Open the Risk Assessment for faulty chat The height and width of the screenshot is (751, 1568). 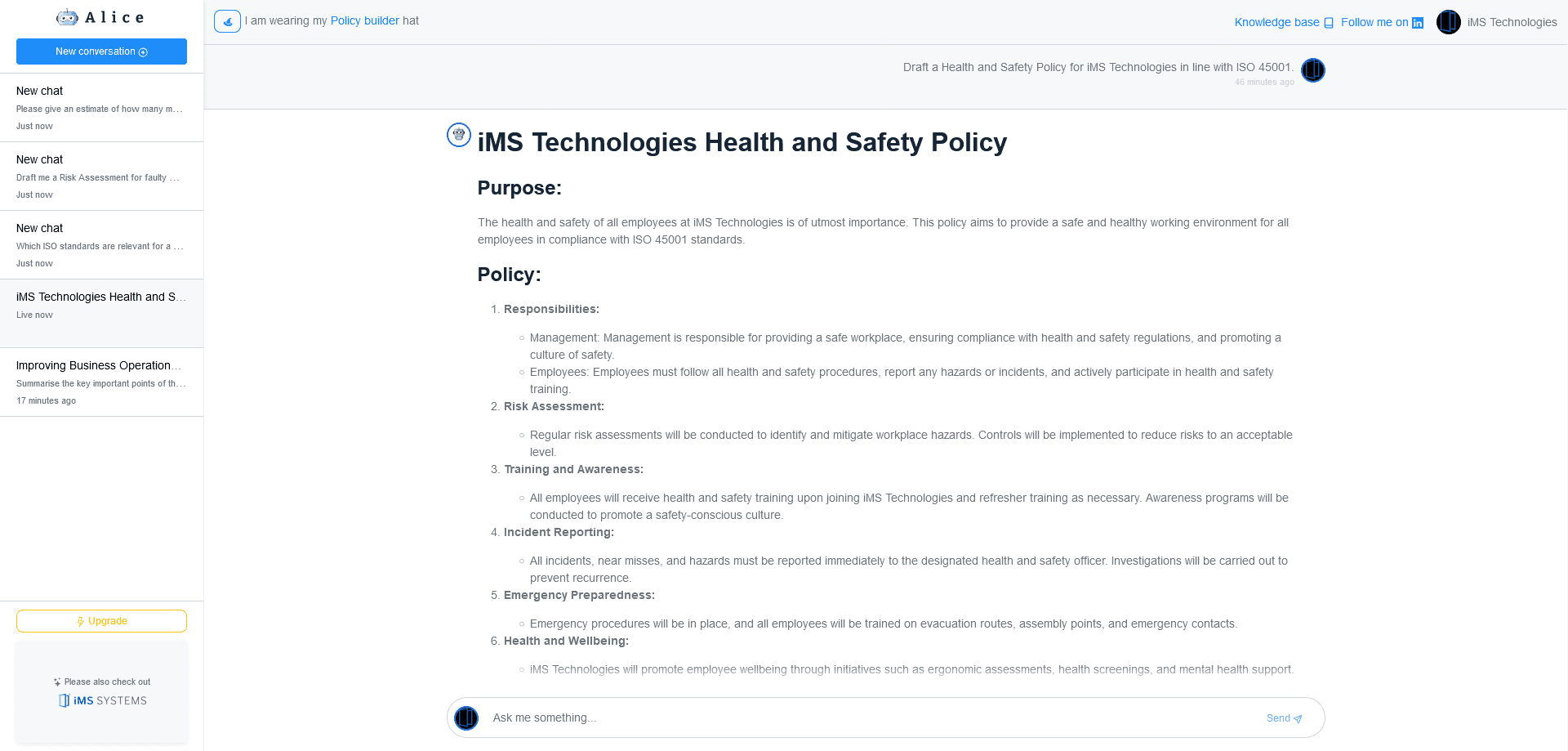[101, 177]
